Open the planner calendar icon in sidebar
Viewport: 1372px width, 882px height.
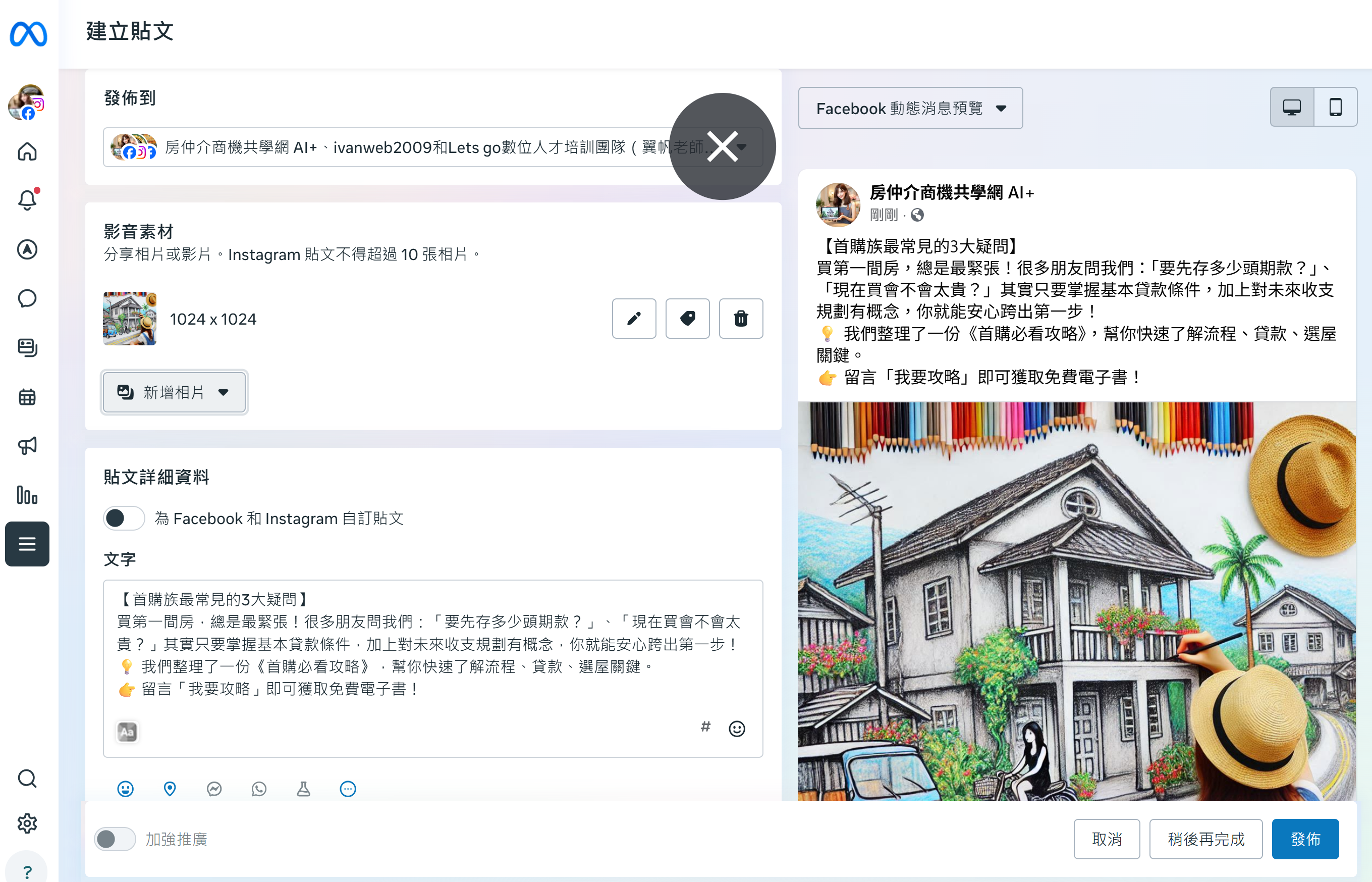pos(27,397)
